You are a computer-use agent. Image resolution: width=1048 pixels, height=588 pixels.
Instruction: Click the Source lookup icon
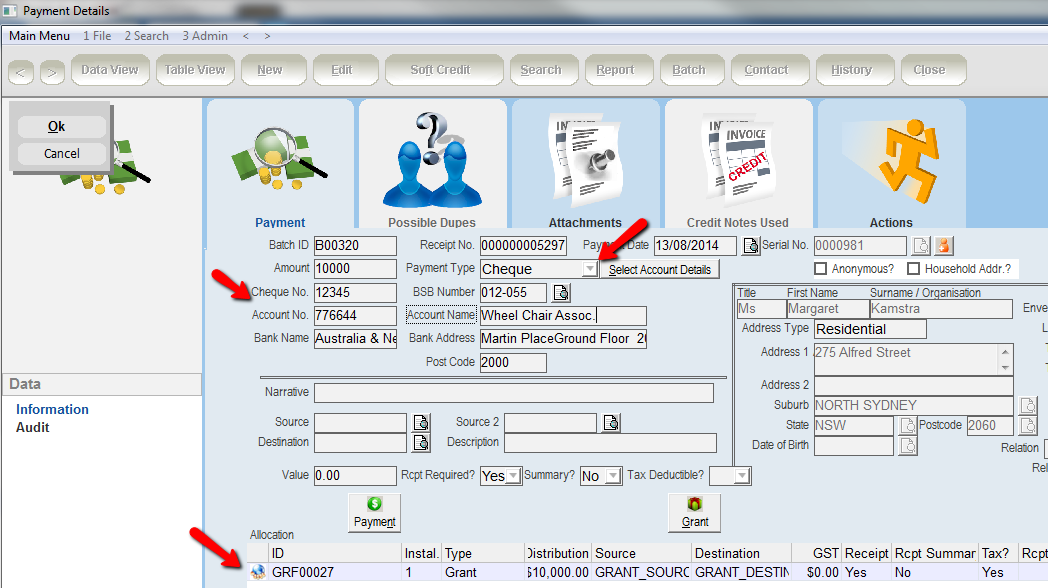click(421, 423)
